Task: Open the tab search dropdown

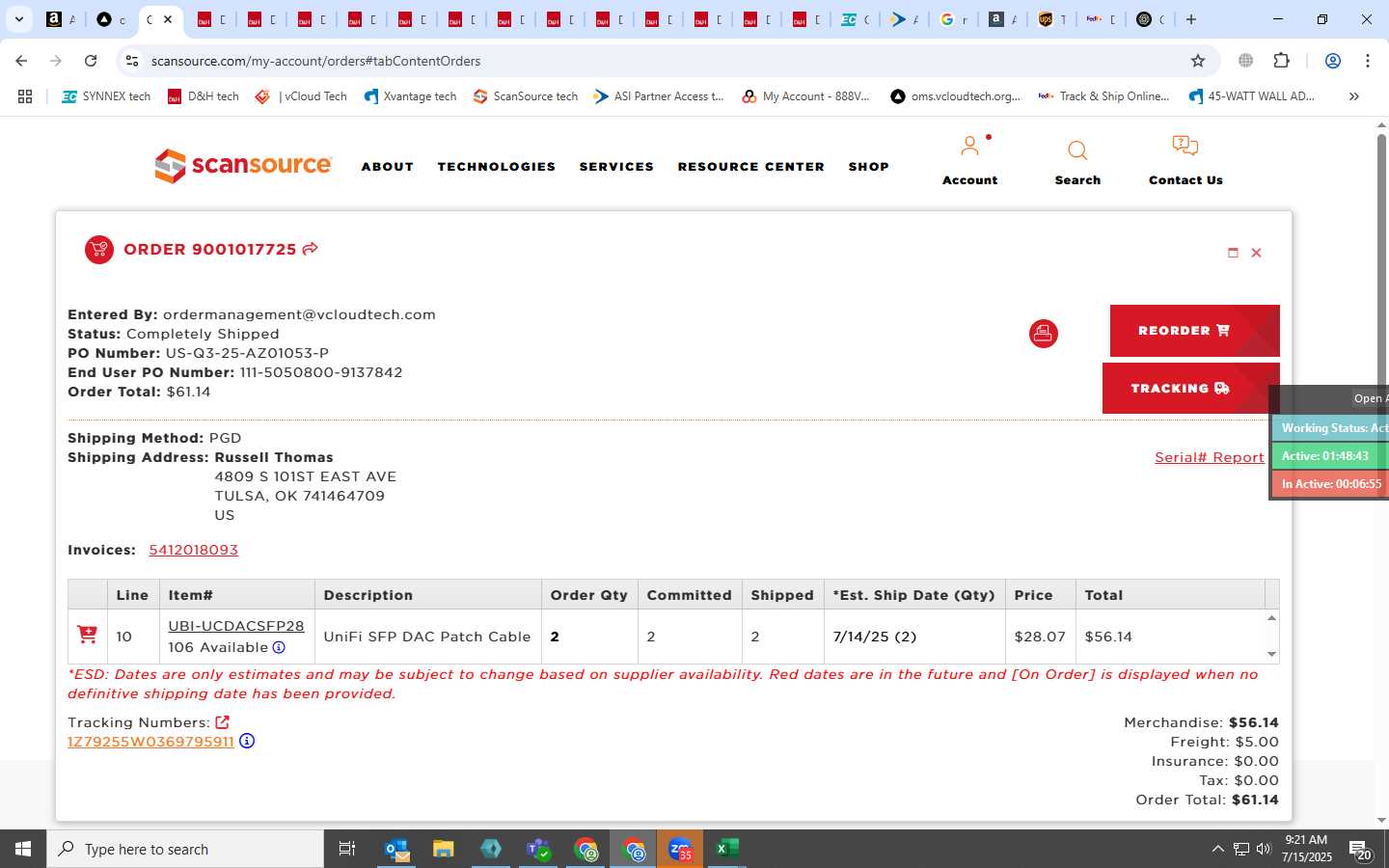Action: (18, 19)
